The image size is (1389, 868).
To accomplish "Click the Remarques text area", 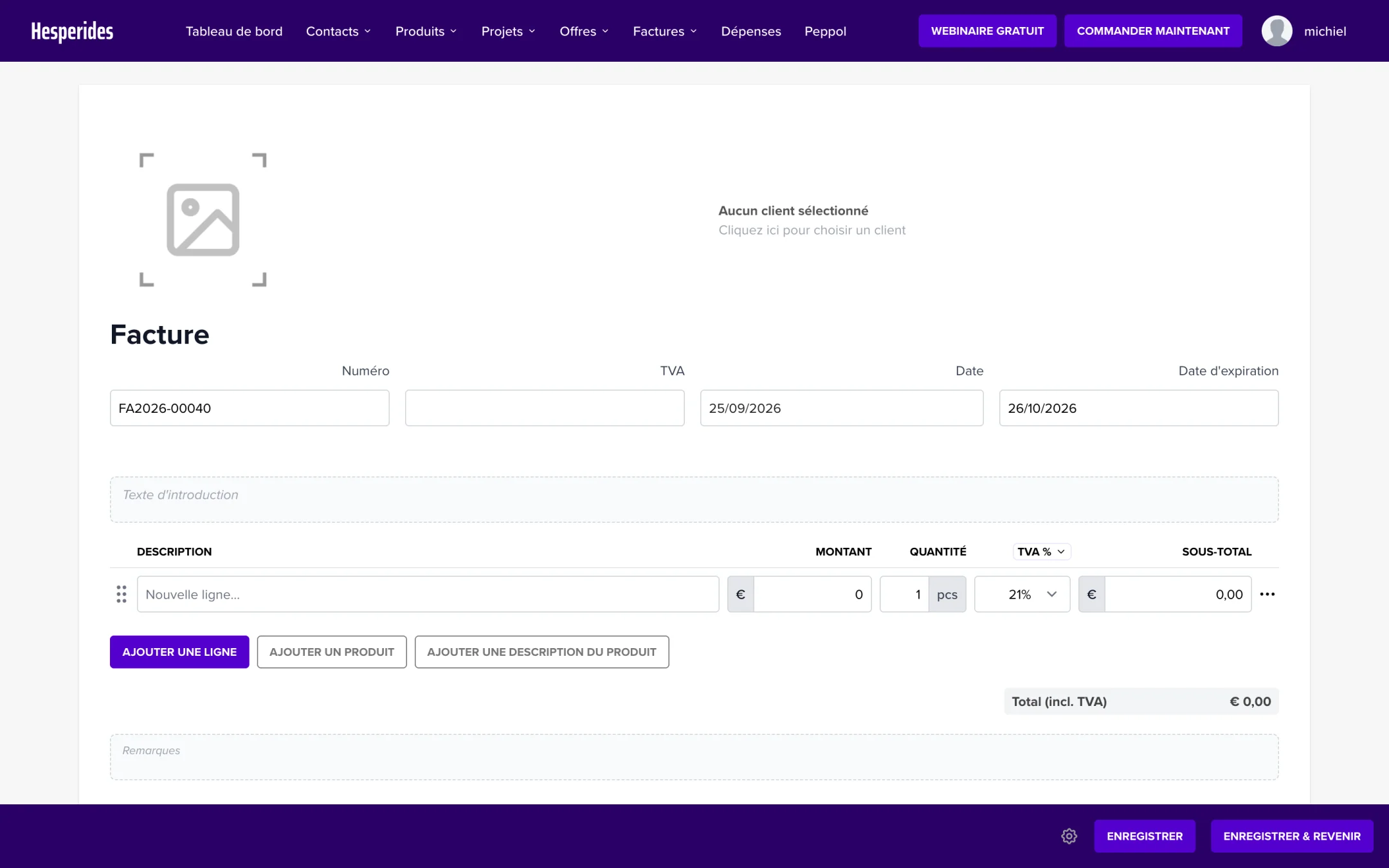I will point(694,757).
